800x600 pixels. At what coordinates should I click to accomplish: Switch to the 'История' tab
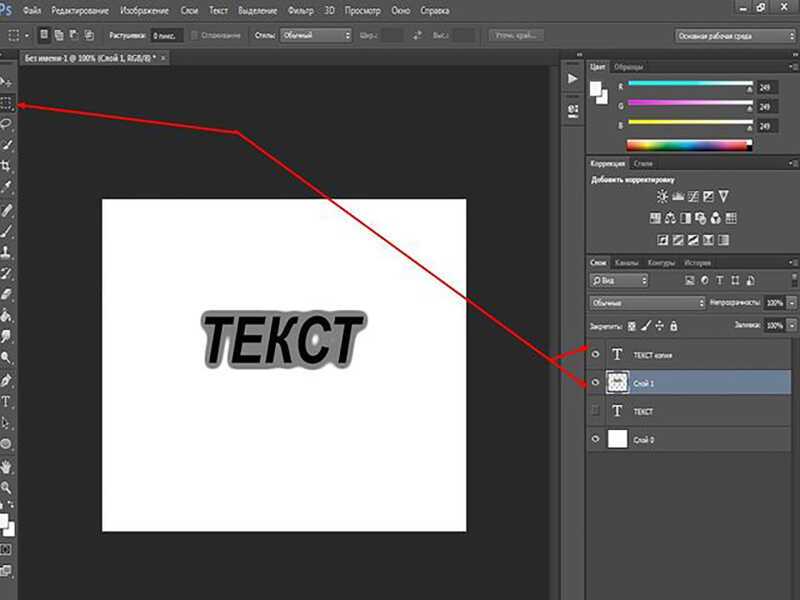pos(697,263)
